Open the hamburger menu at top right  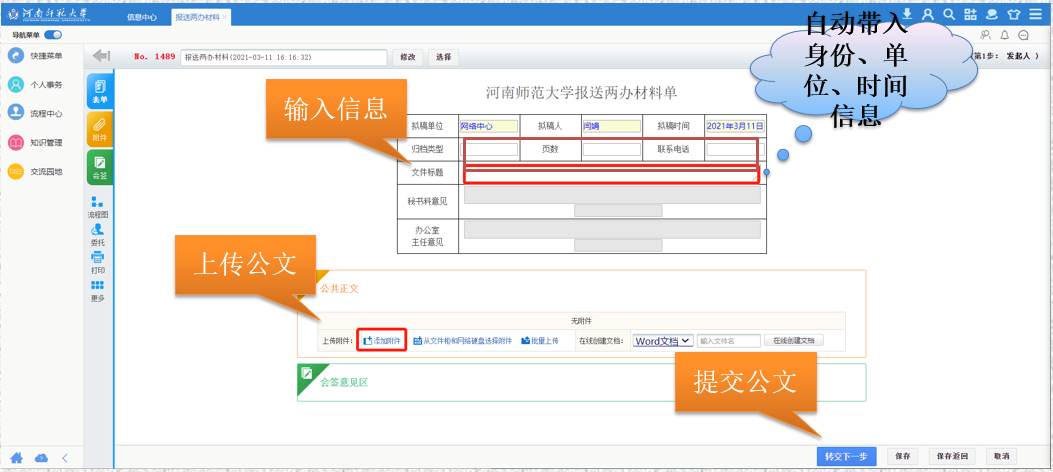click(1036, 15)
